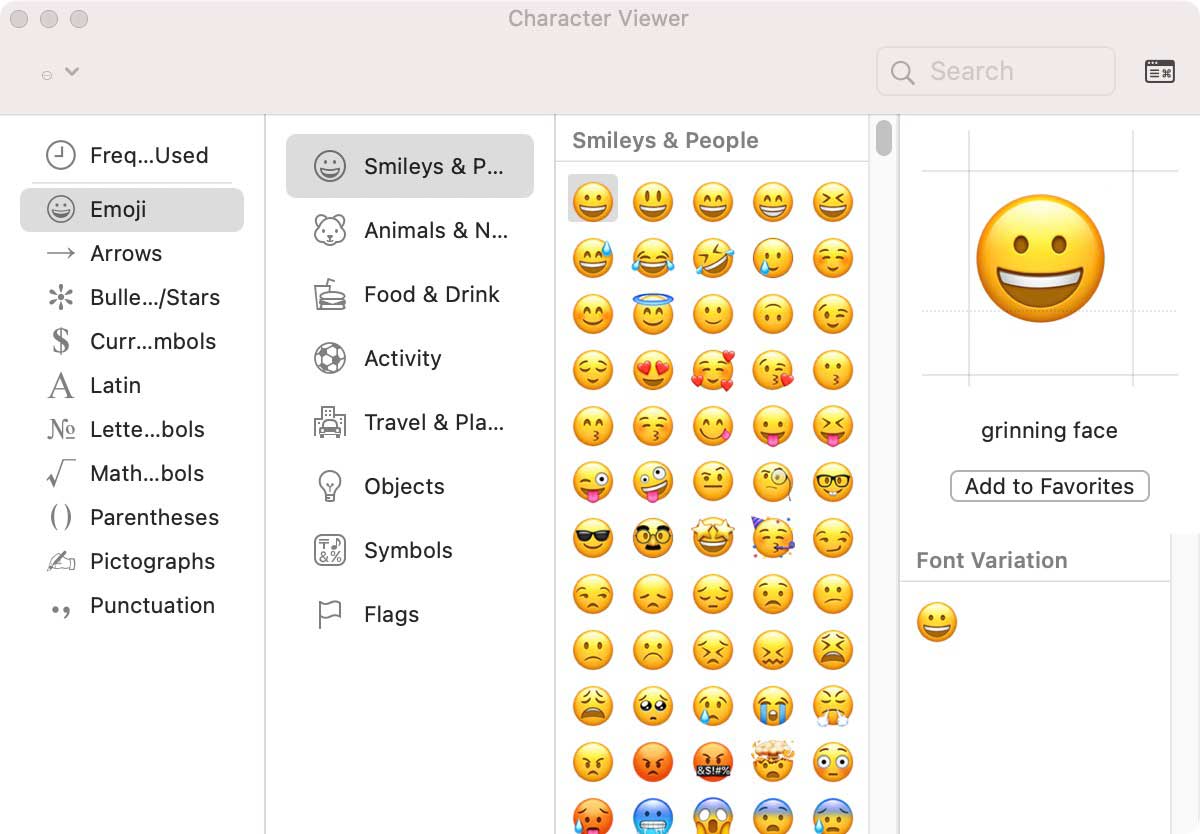Select Frequently Used in sidebar
Viewport: 1200px width, 834px height.
[x=132, y=155]
